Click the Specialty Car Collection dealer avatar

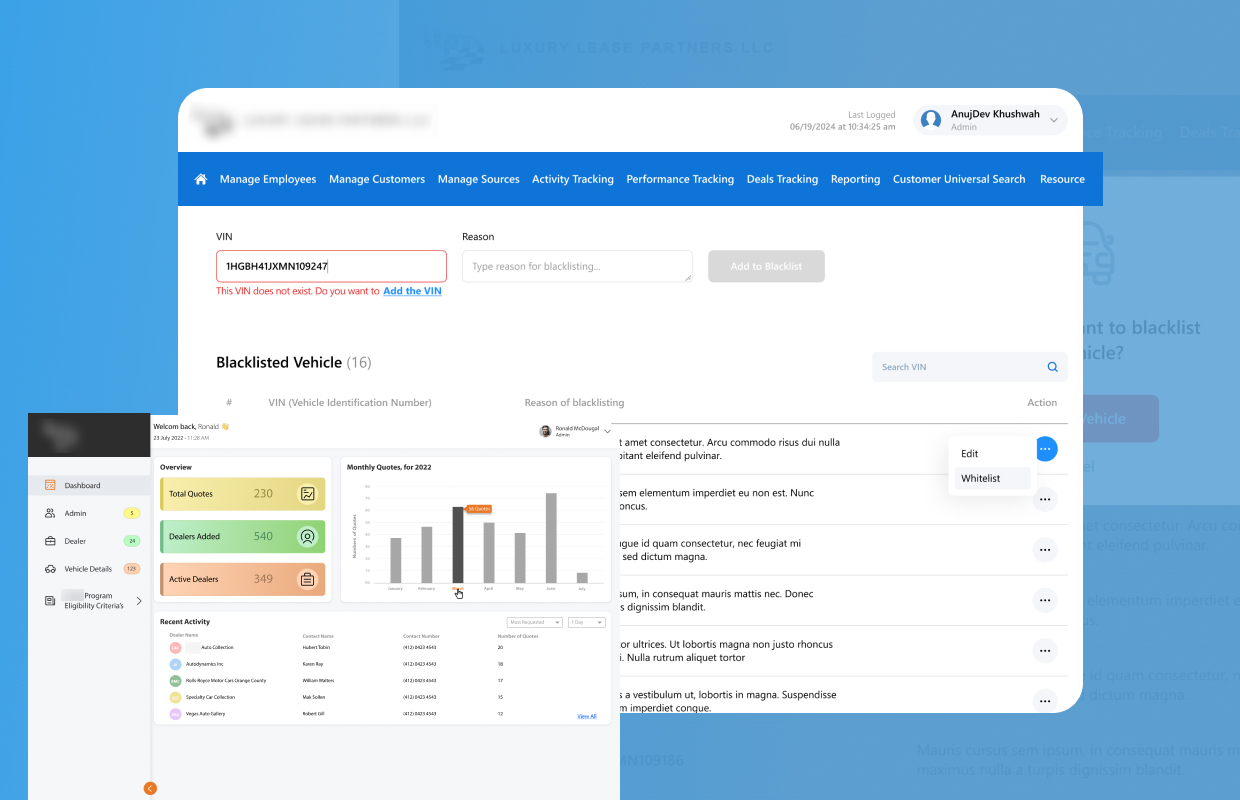point(175,697)
